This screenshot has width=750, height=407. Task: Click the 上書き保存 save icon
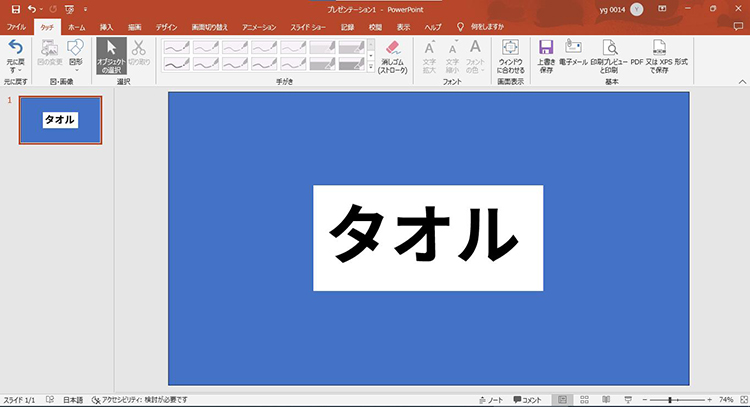[546, 56]
